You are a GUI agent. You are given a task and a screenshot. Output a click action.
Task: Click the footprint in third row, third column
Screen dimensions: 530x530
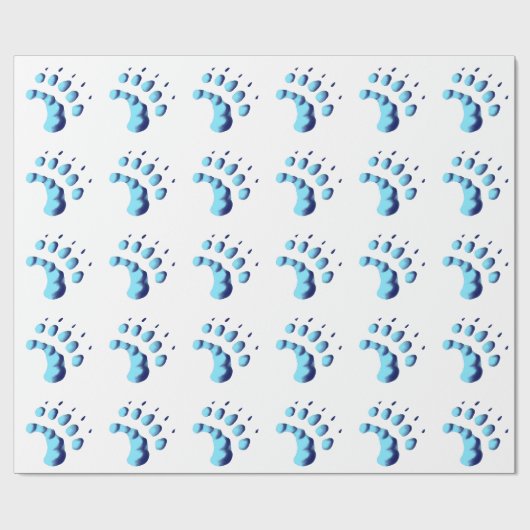pos(225,266)
